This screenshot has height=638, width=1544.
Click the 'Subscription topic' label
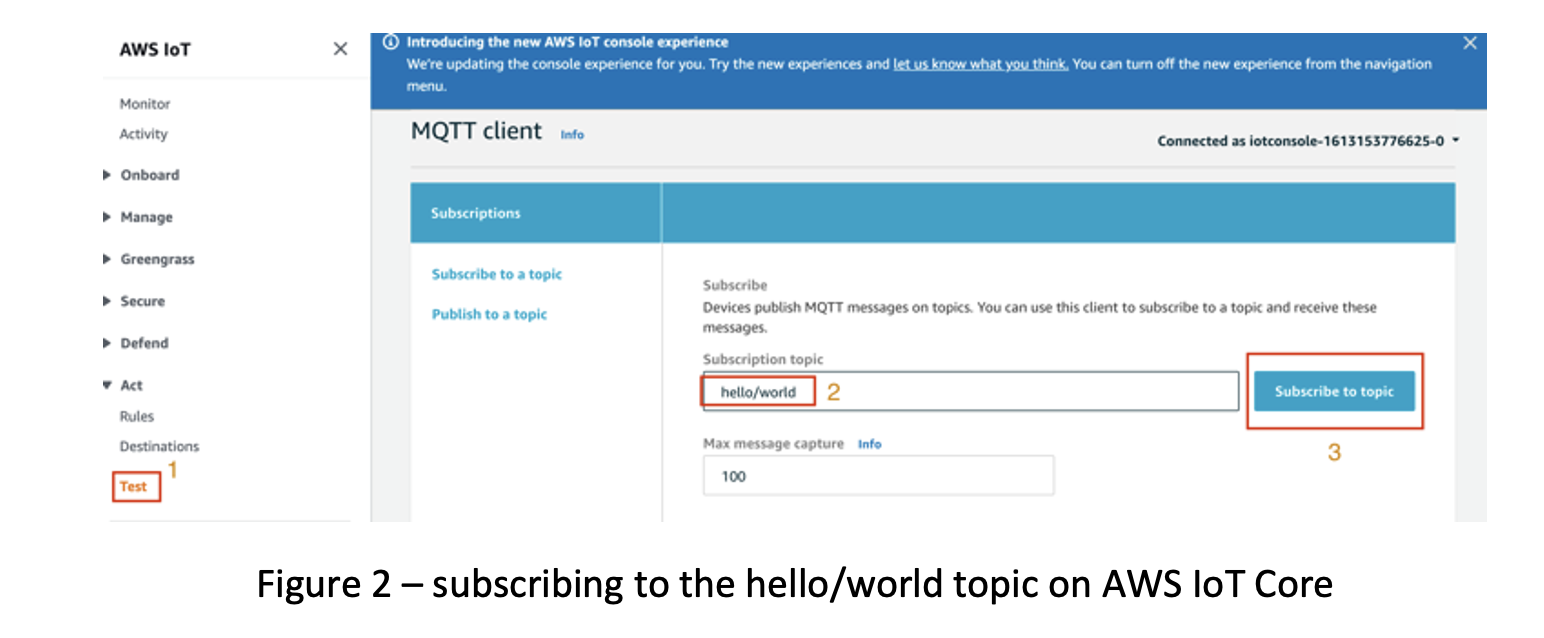coord(763,359)
